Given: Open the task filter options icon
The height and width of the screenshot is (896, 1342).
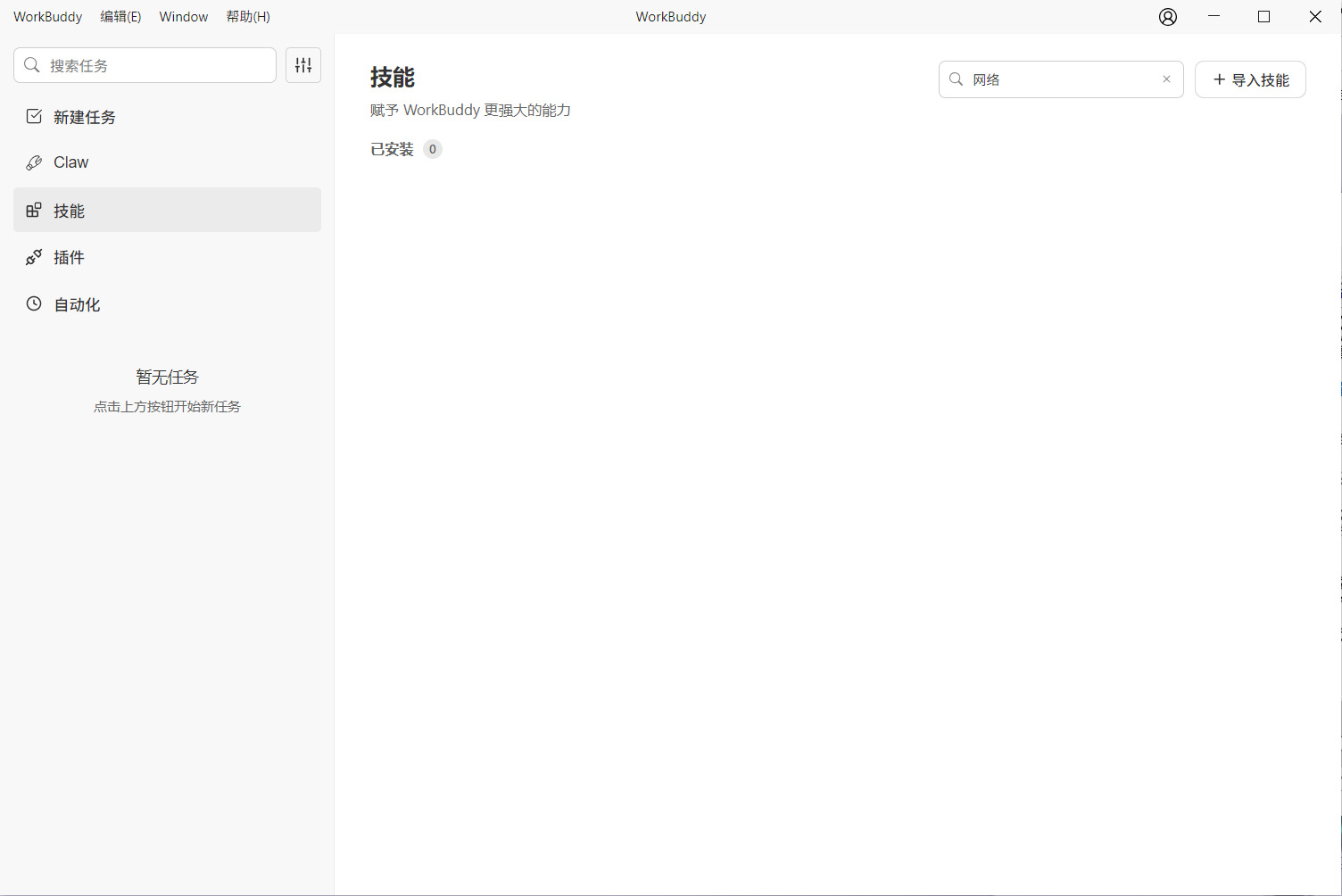Looking at the screenshot, I should (x=303, y=65).
